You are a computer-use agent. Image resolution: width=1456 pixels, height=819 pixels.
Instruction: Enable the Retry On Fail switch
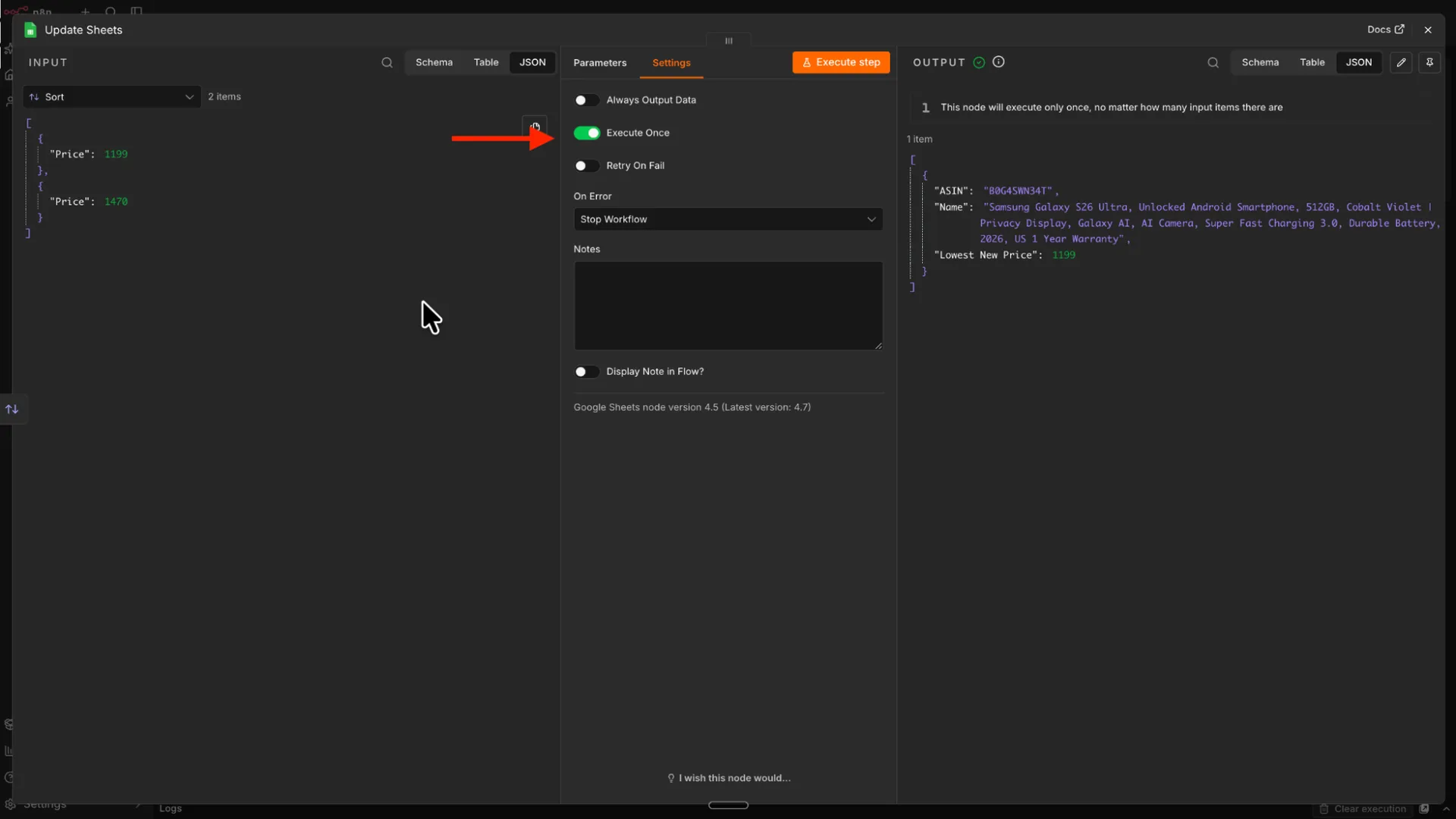pos(586,165)
